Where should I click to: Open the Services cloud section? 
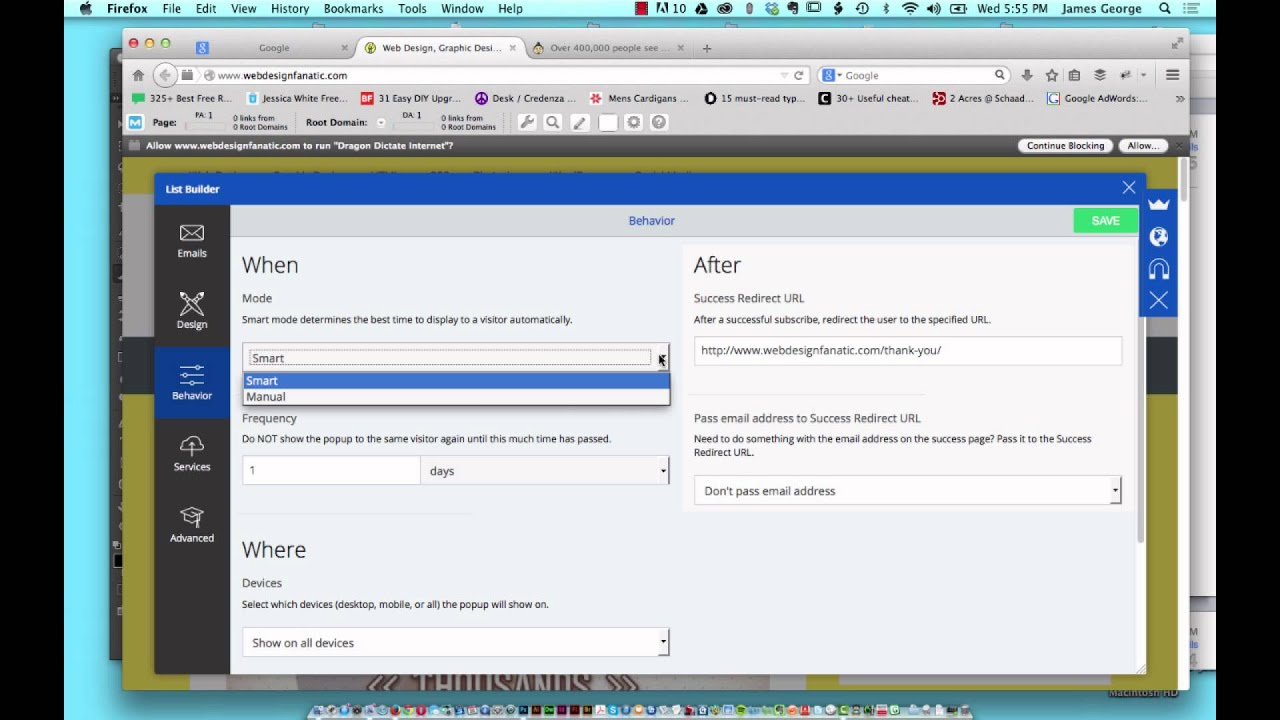[x=192, y=453]
